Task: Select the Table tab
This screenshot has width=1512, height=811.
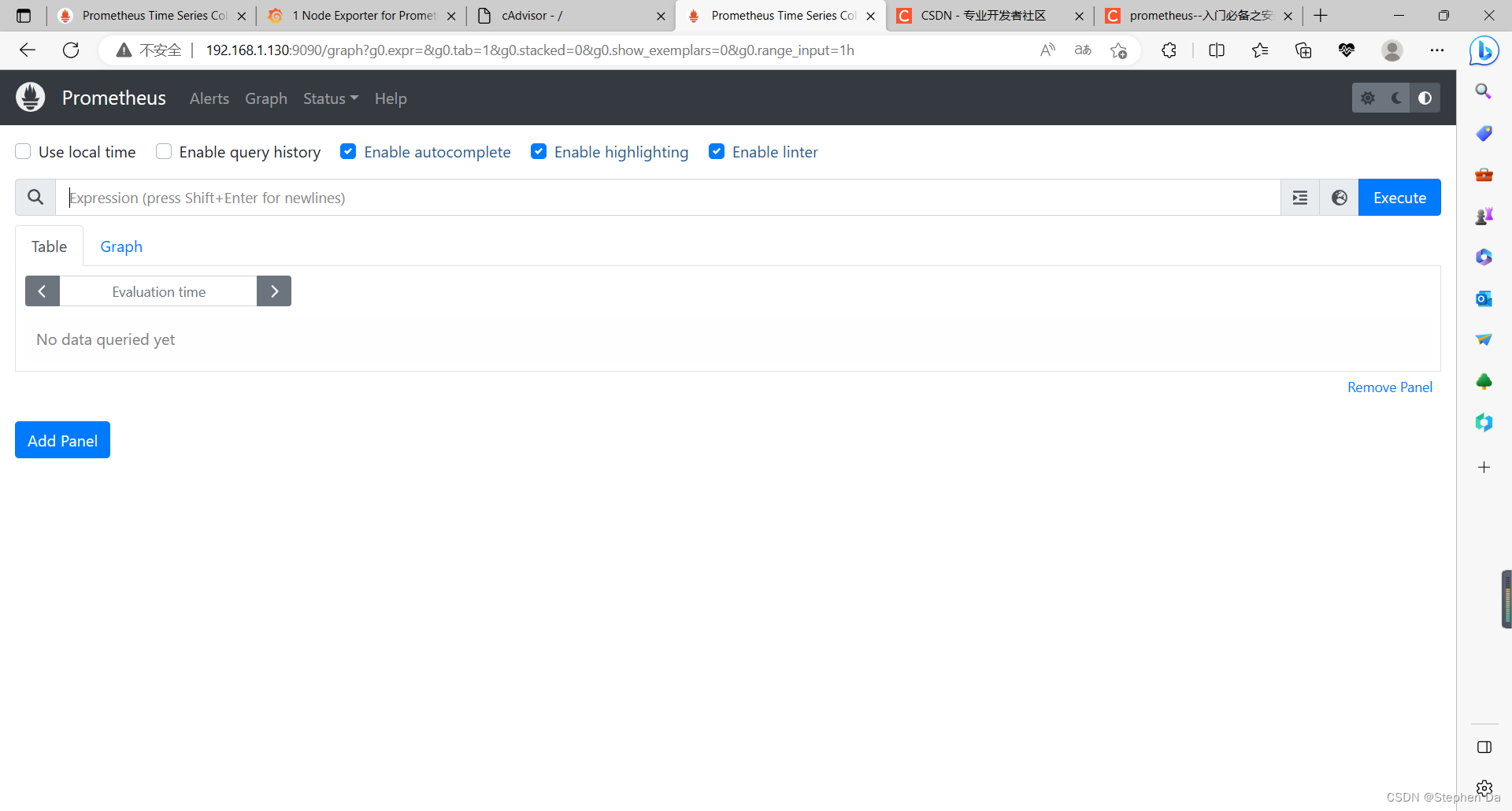Action: point(49,246)
